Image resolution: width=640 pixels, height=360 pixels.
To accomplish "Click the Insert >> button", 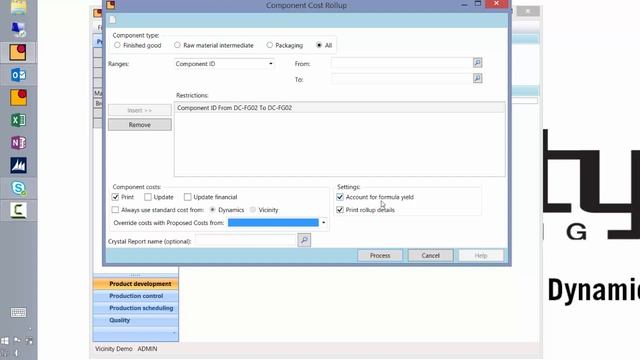I will pyautogui.click(x=140, y=110).
